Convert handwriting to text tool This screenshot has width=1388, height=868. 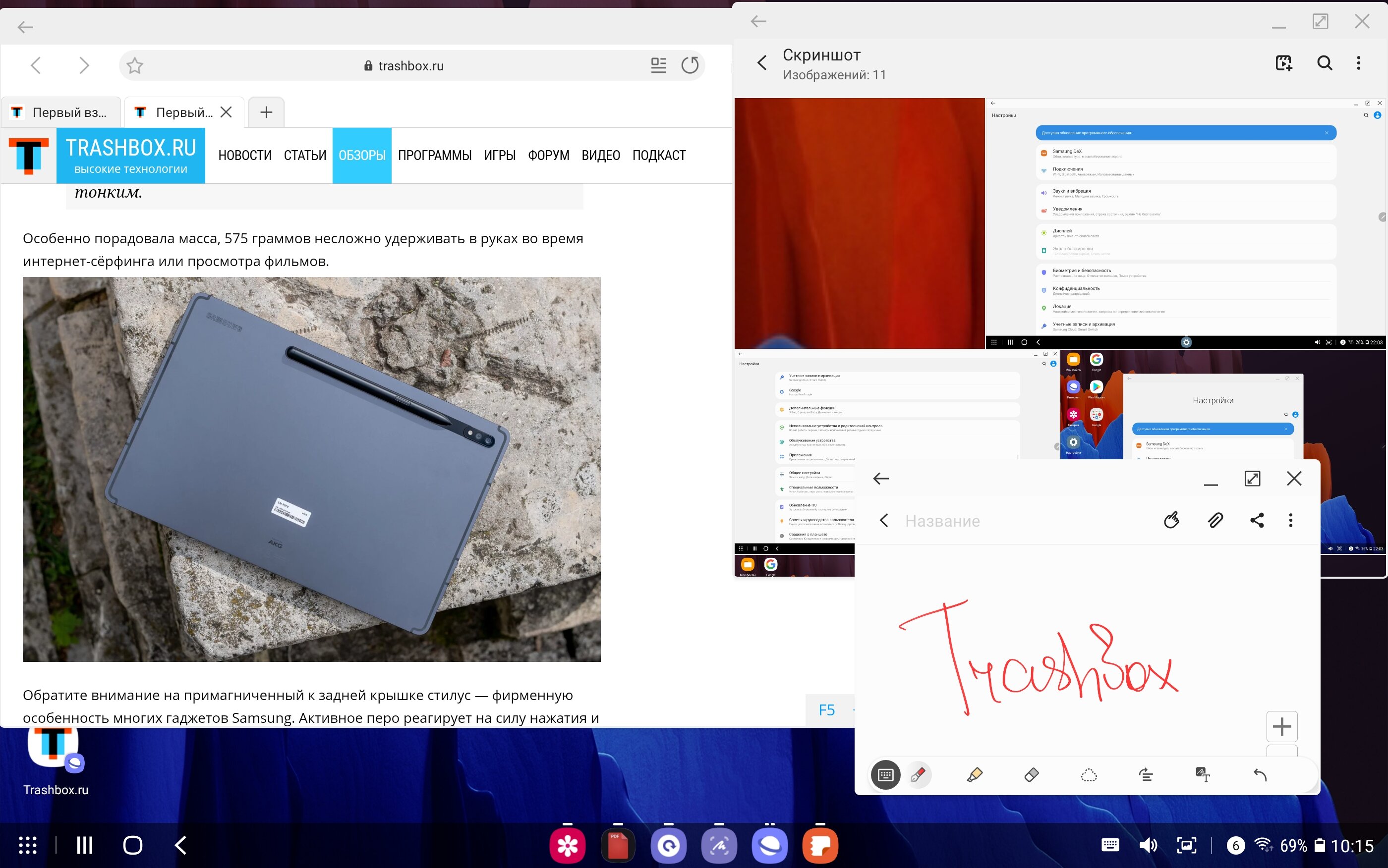1203,775
